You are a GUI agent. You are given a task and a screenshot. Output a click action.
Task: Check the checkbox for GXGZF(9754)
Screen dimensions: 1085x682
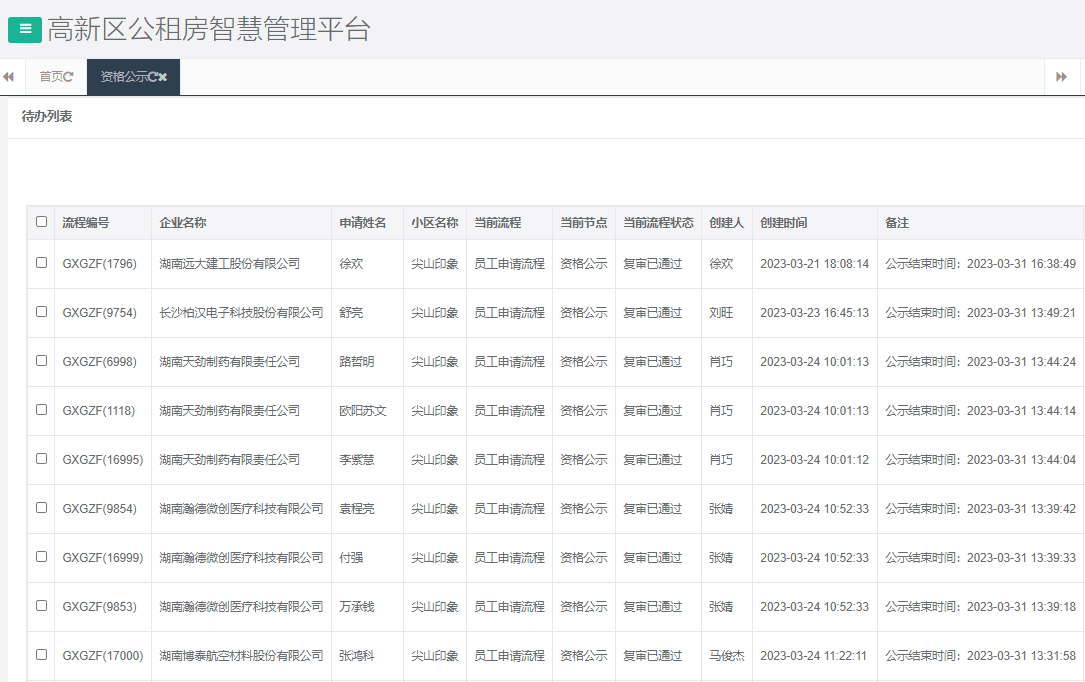coord(41,313)
